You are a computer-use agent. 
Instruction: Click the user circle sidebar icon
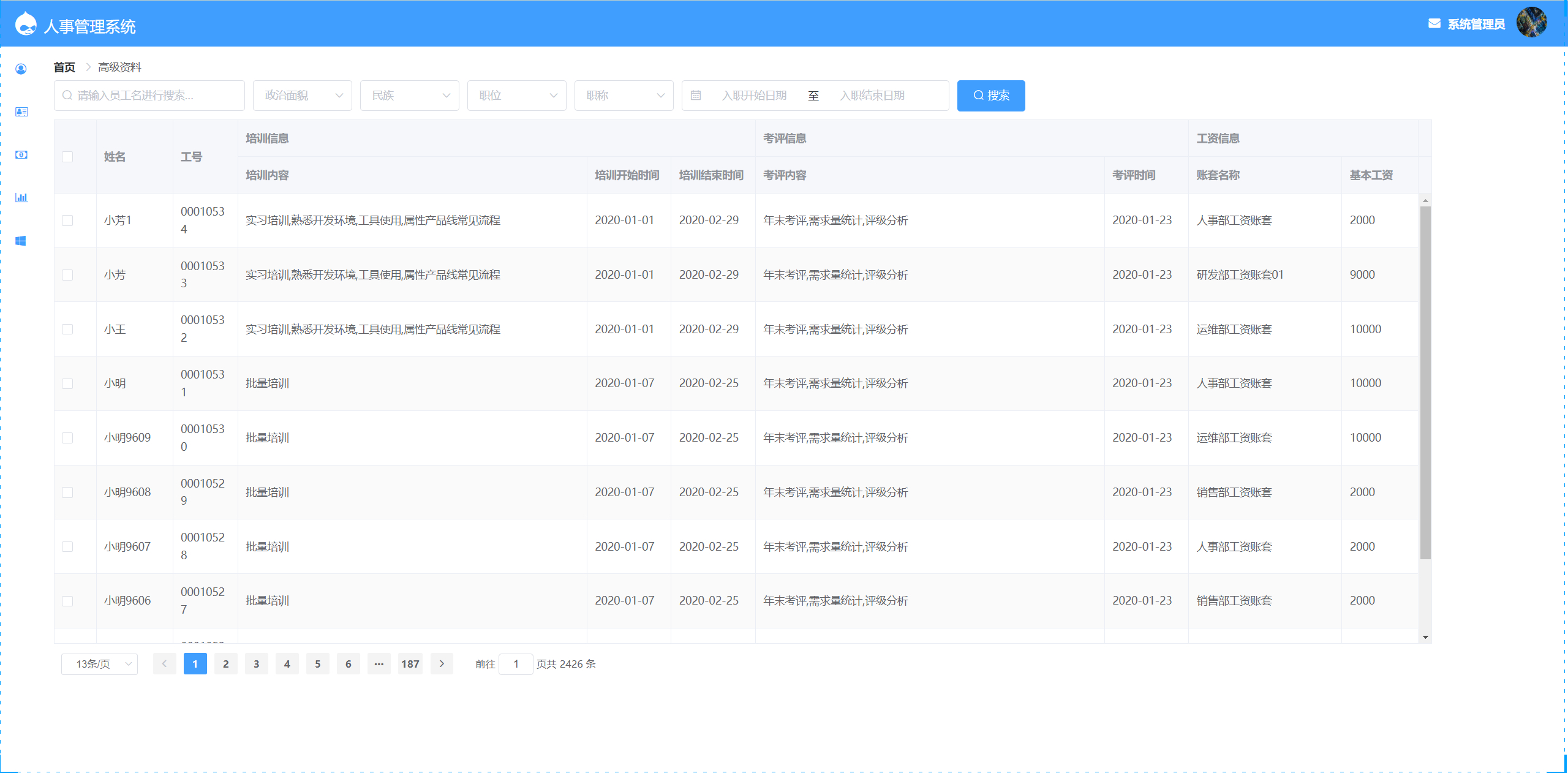(21, 69)
